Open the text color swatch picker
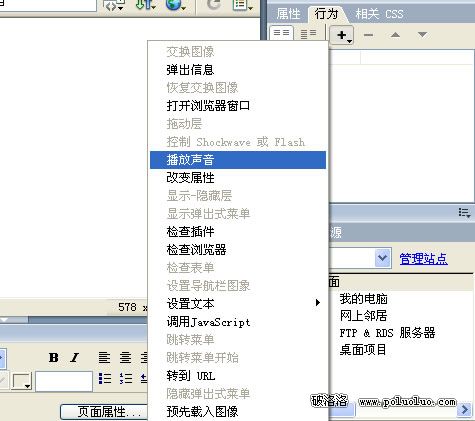This screenshot has width=475, height=421. pos(22,381)
